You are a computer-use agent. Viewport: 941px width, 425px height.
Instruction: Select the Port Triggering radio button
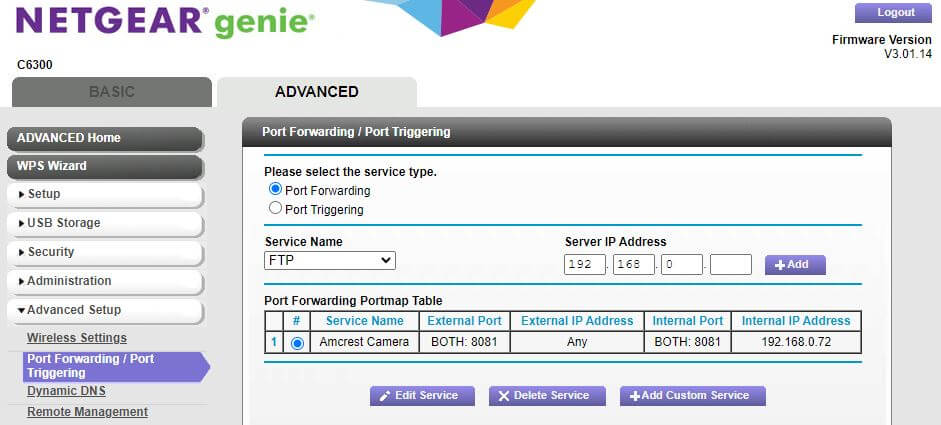276,208
